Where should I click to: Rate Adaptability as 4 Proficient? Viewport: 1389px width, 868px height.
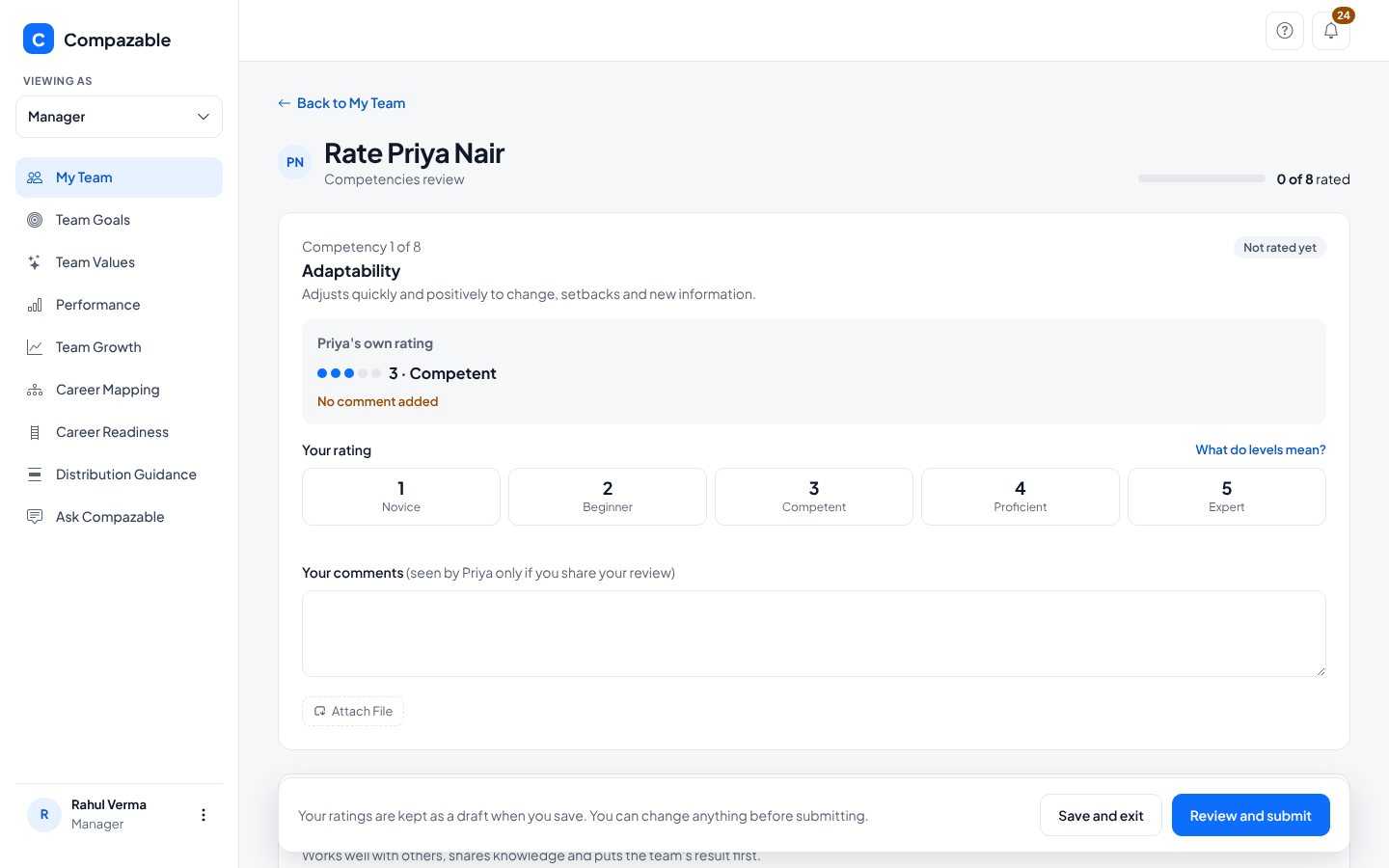coord(1021,497)
